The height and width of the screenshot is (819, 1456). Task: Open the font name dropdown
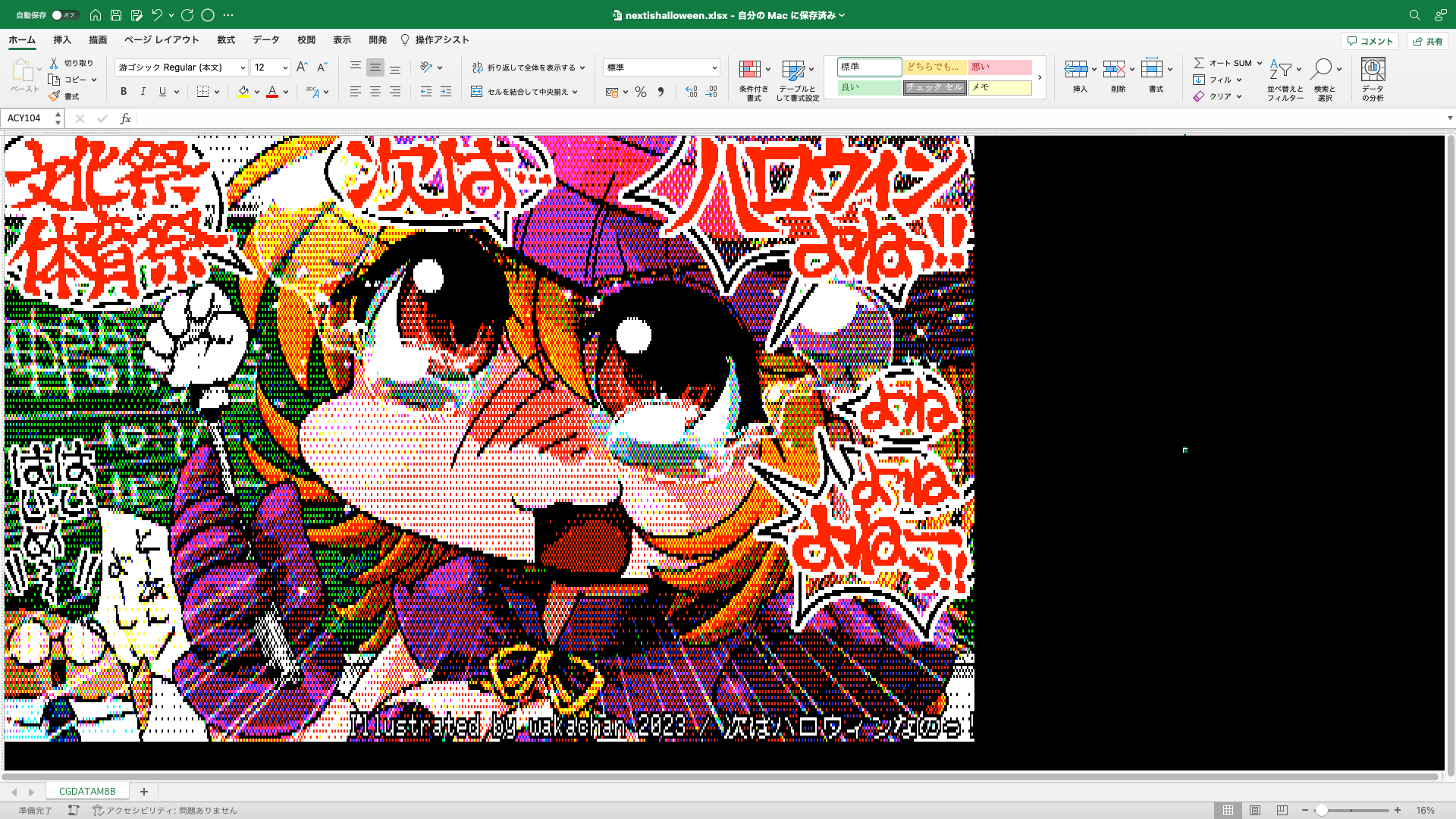tap(243, 67)
